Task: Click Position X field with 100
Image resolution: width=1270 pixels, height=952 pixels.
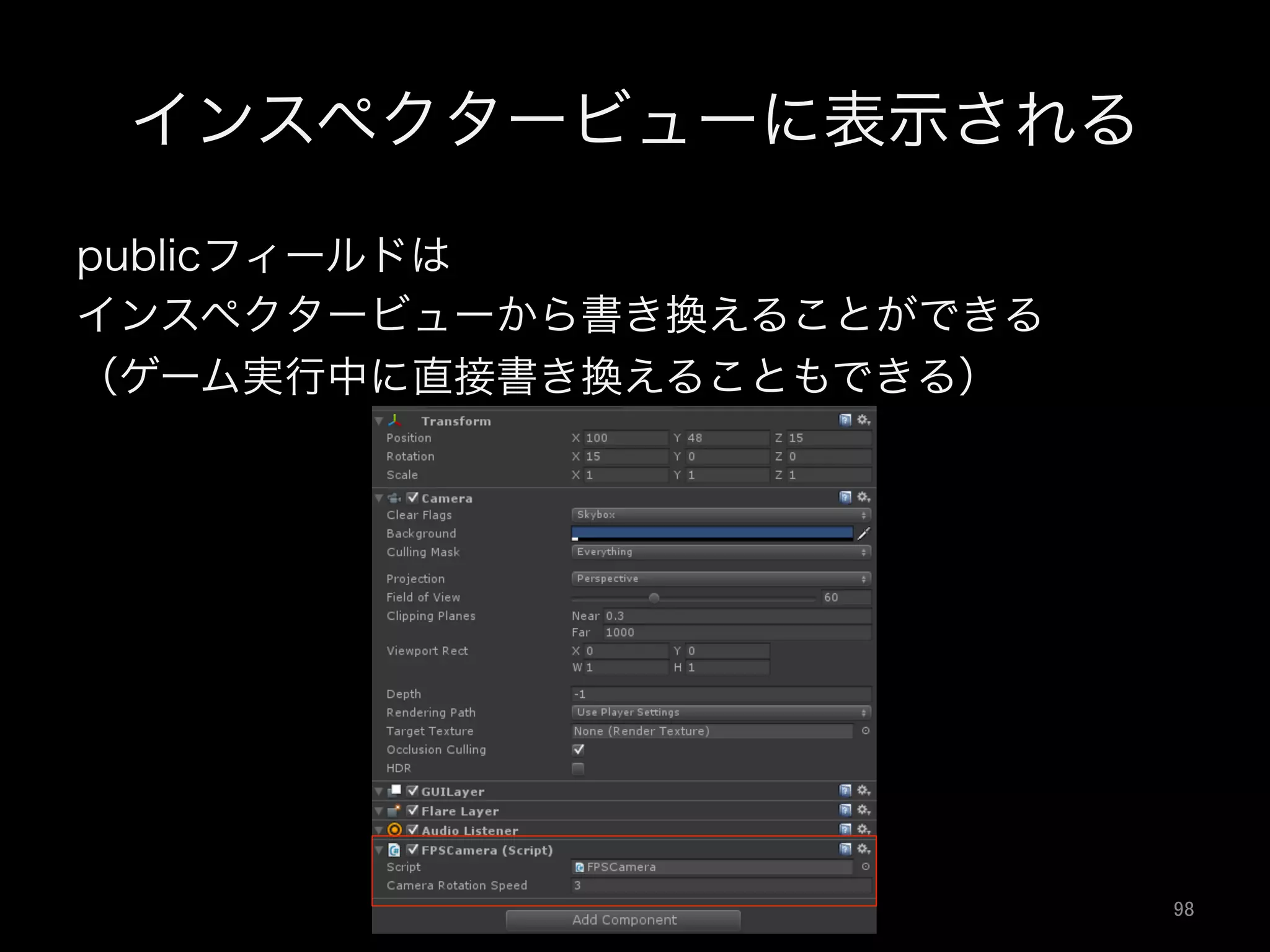Action: (x=626, y=438)
